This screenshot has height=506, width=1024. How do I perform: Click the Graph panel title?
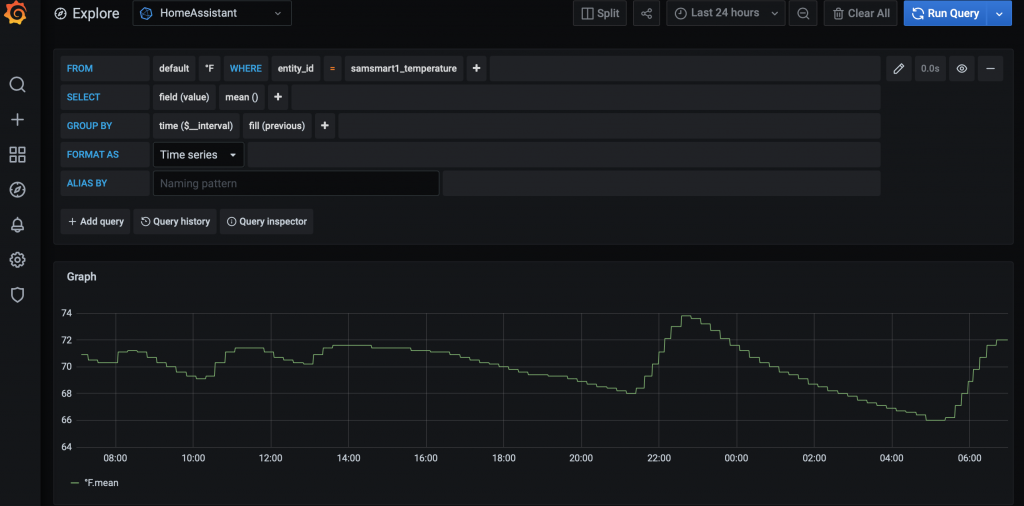coord(82,277)
